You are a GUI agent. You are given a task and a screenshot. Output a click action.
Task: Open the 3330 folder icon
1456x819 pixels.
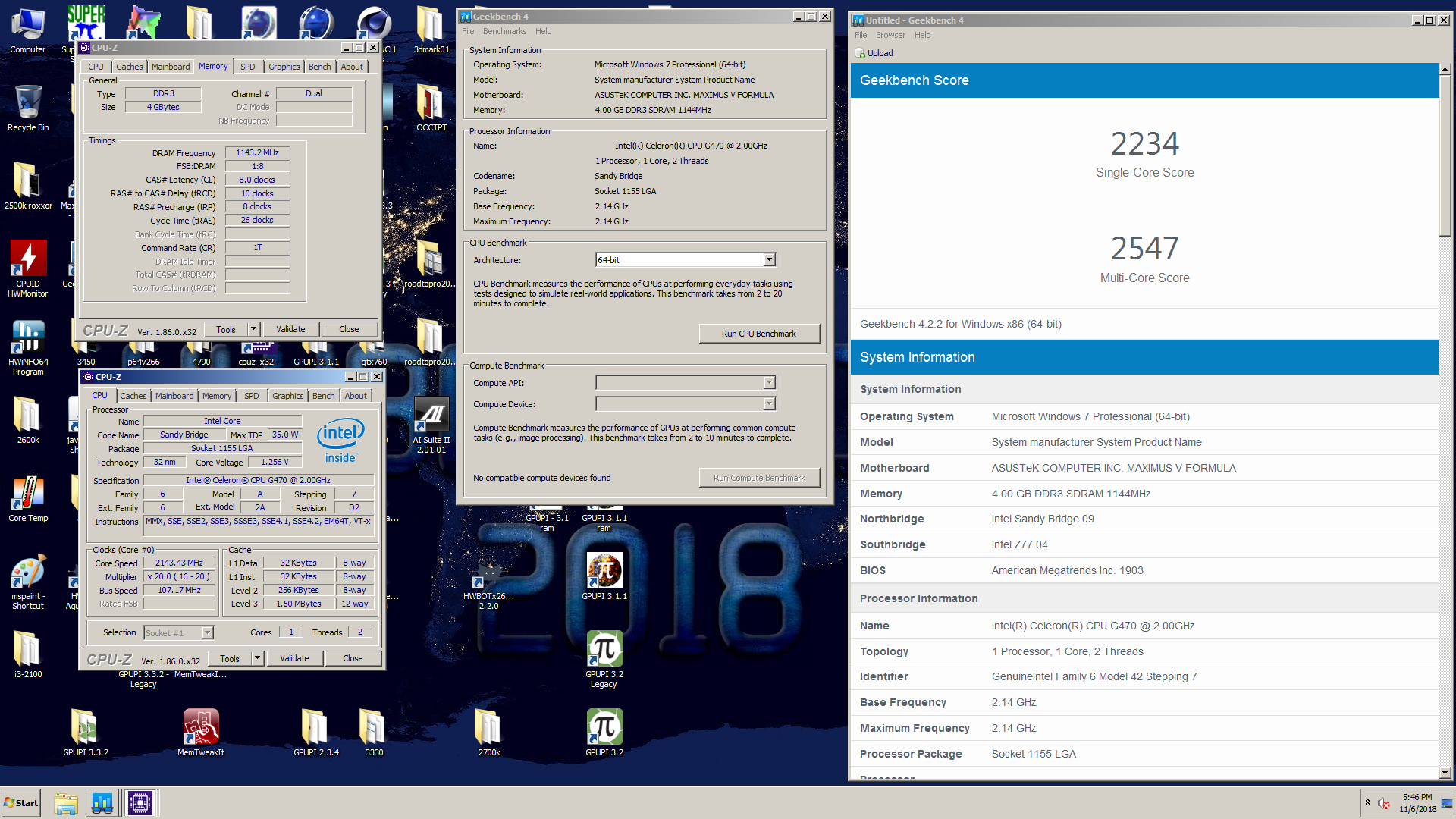(x=374, y=733)
